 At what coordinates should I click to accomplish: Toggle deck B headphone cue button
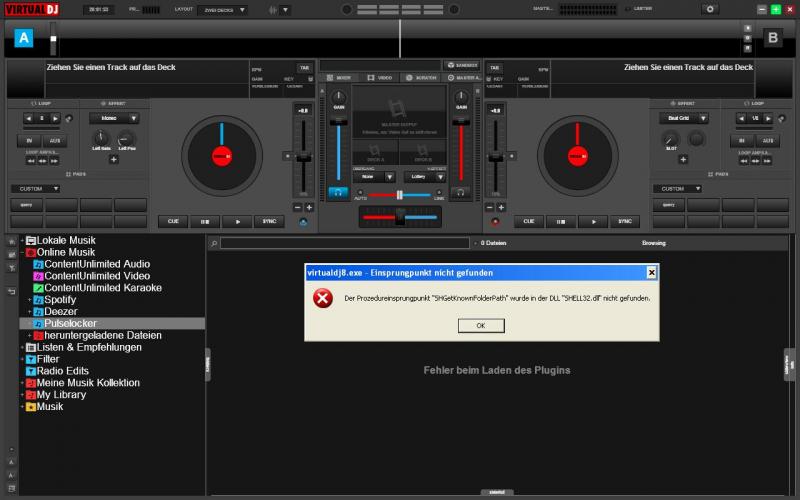click(460, 193)
